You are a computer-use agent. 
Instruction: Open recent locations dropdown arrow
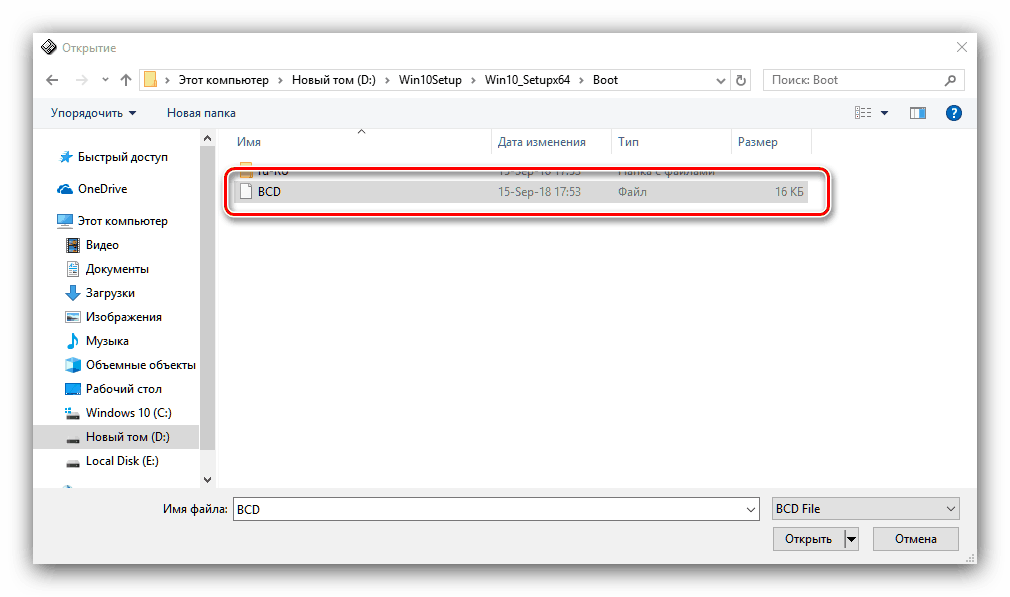coord(105,80)
